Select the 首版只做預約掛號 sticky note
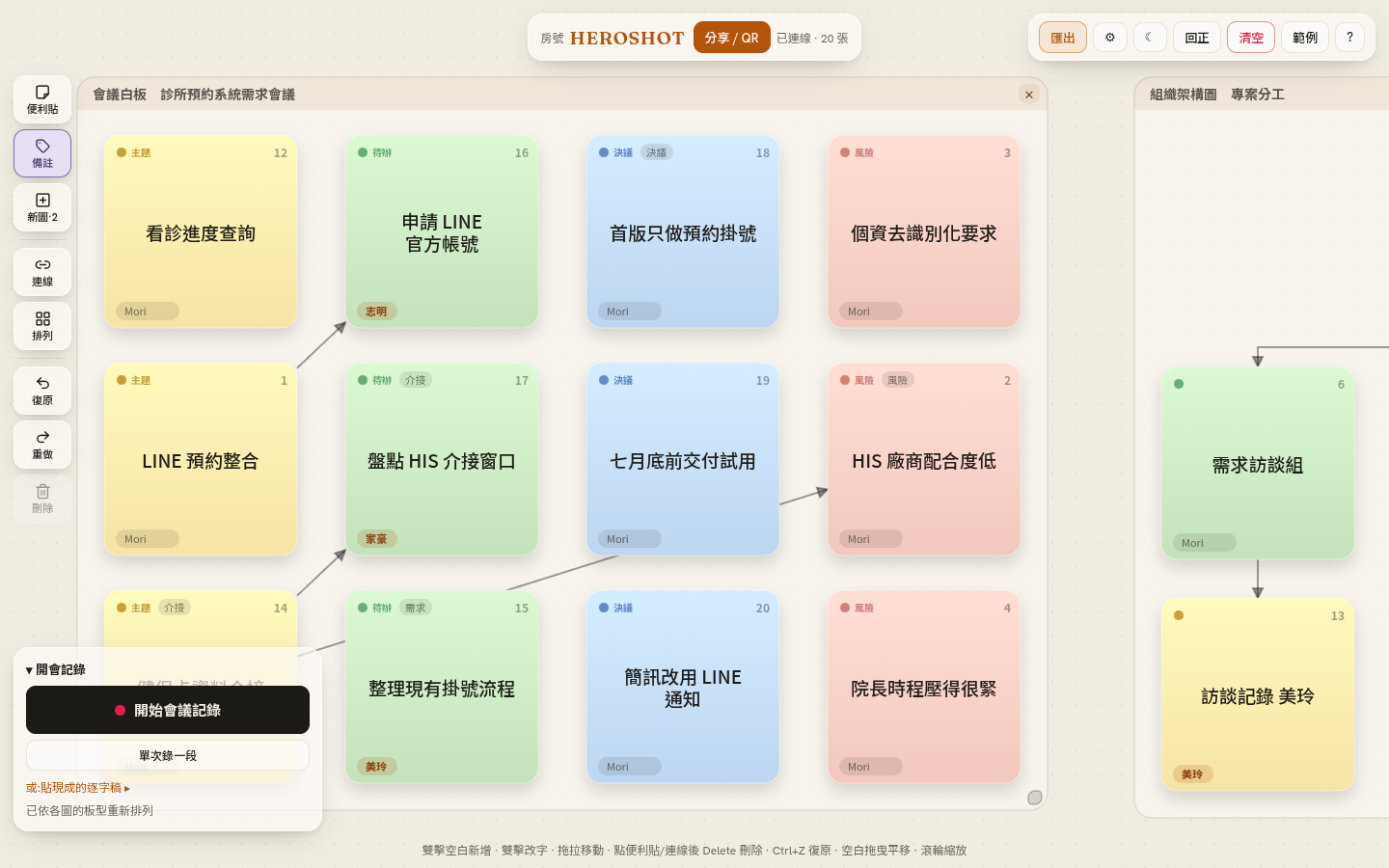 [683, 231]
